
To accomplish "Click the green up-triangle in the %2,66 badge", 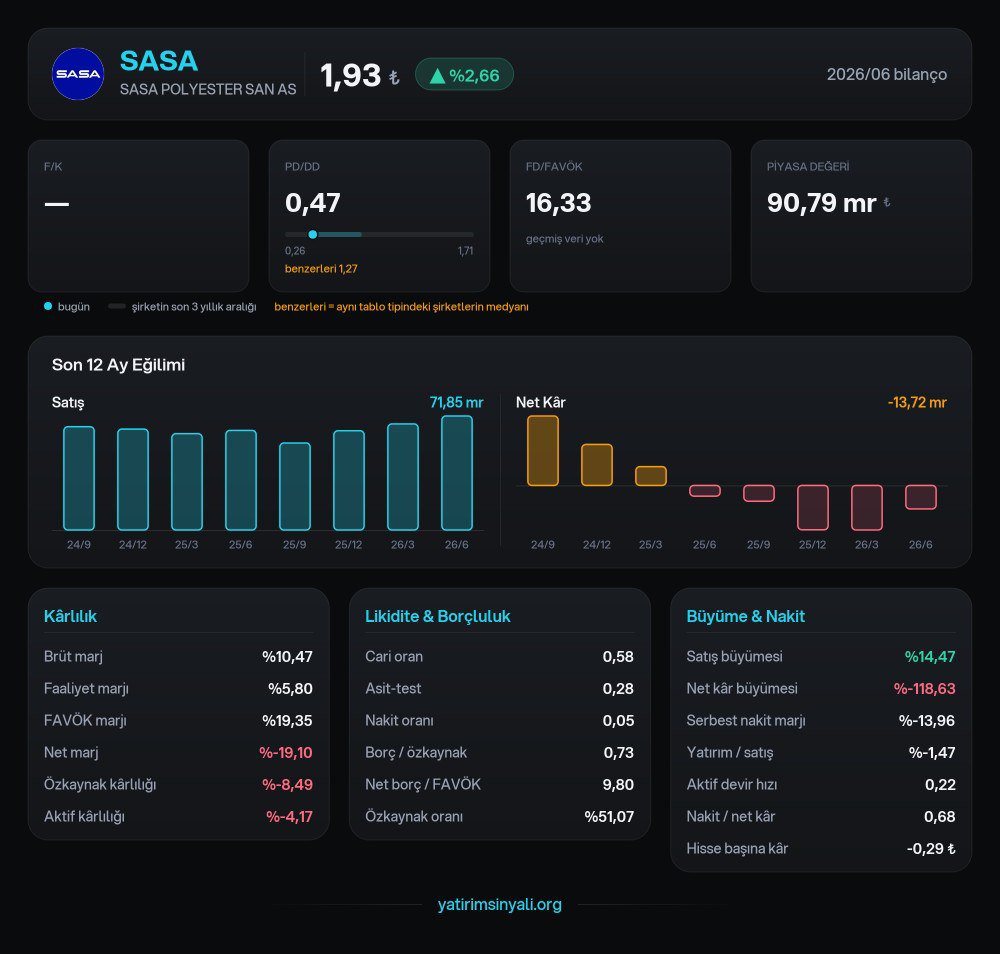I will coord(438,76).
